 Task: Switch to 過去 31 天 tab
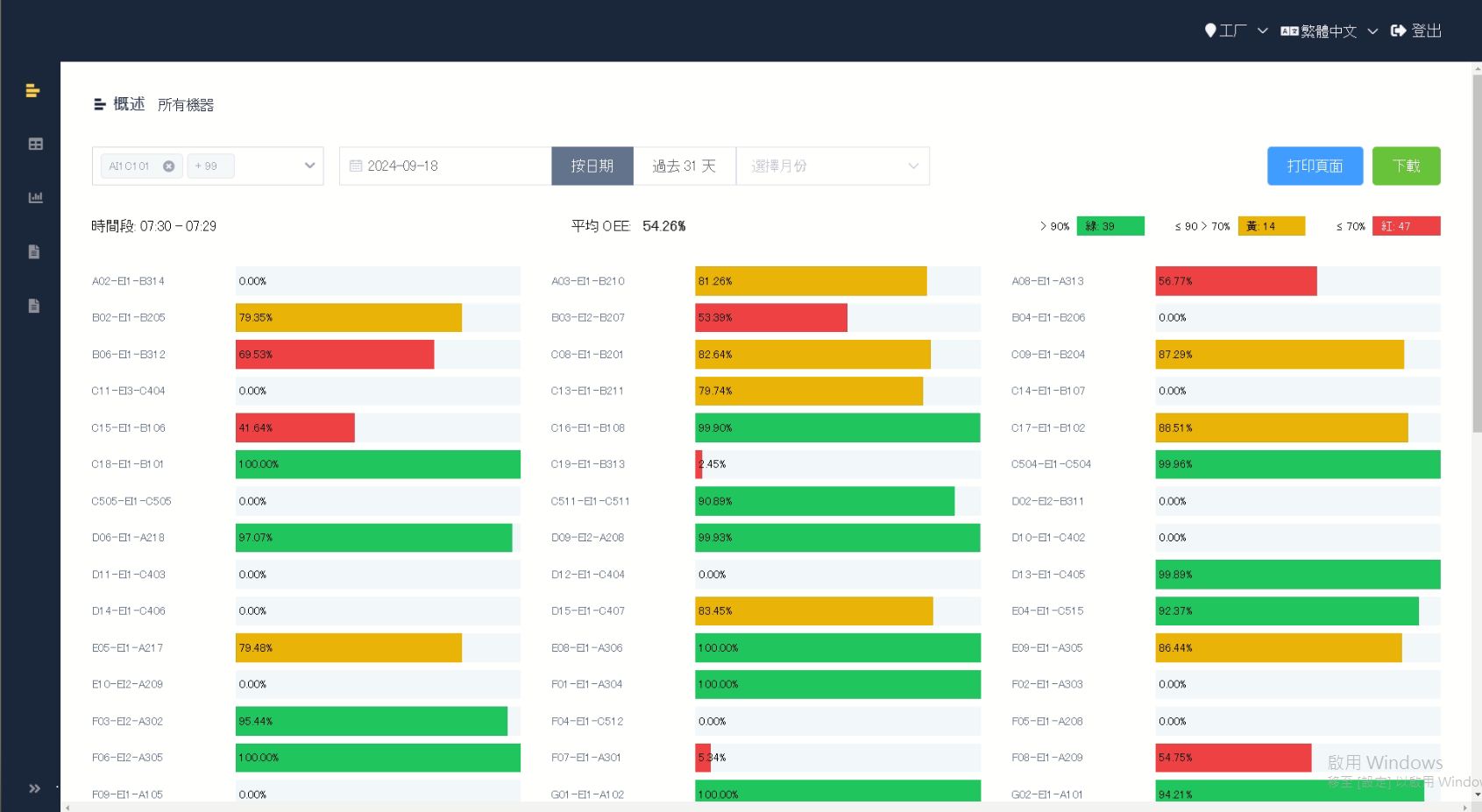[x=684, y=166]
